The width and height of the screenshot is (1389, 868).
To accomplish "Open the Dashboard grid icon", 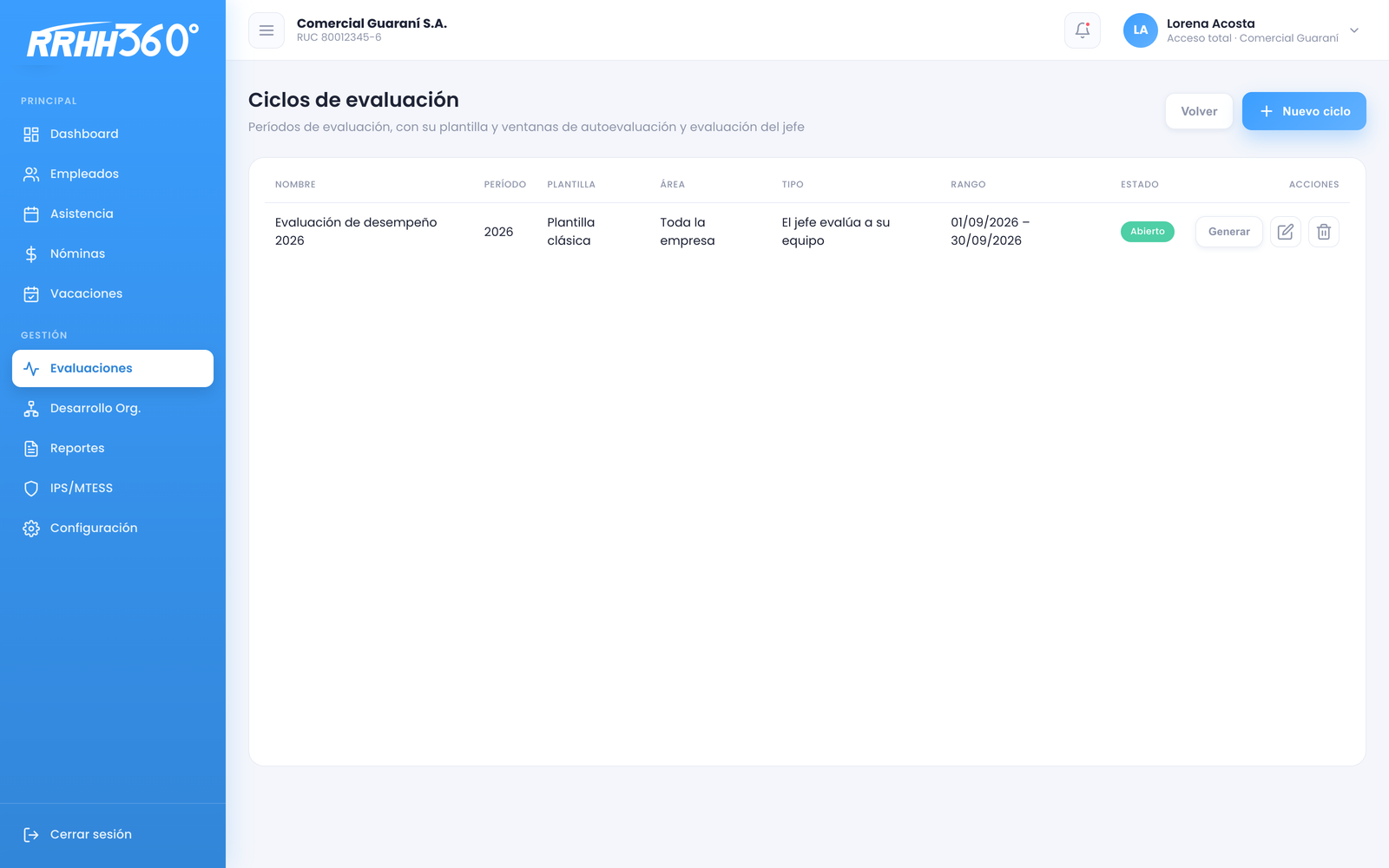I will (x=31, y=134).
